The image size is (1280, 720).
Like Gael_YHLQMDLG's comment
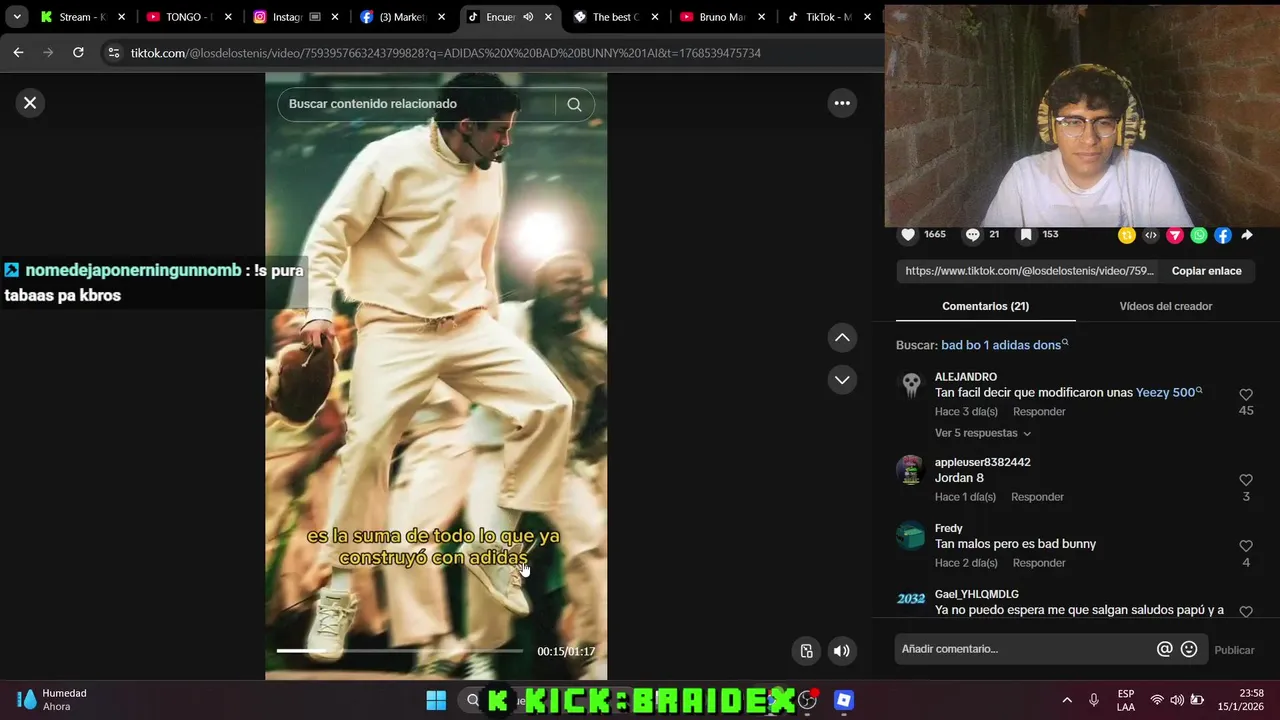1246,611
